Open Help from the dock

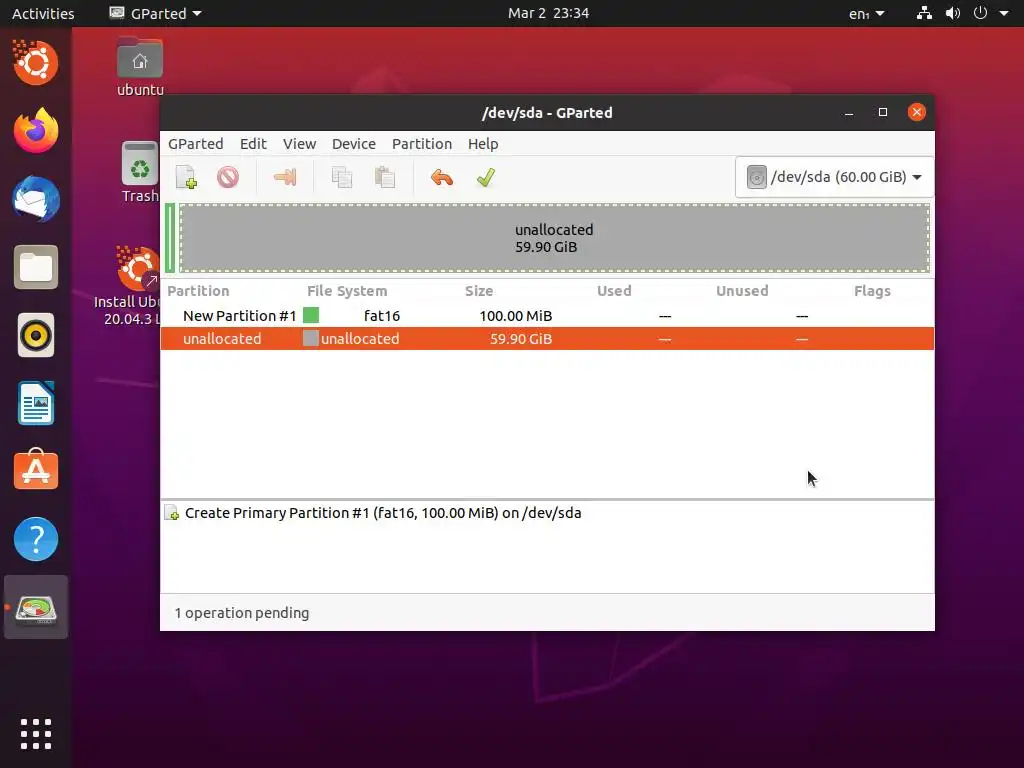coord(36,539)
